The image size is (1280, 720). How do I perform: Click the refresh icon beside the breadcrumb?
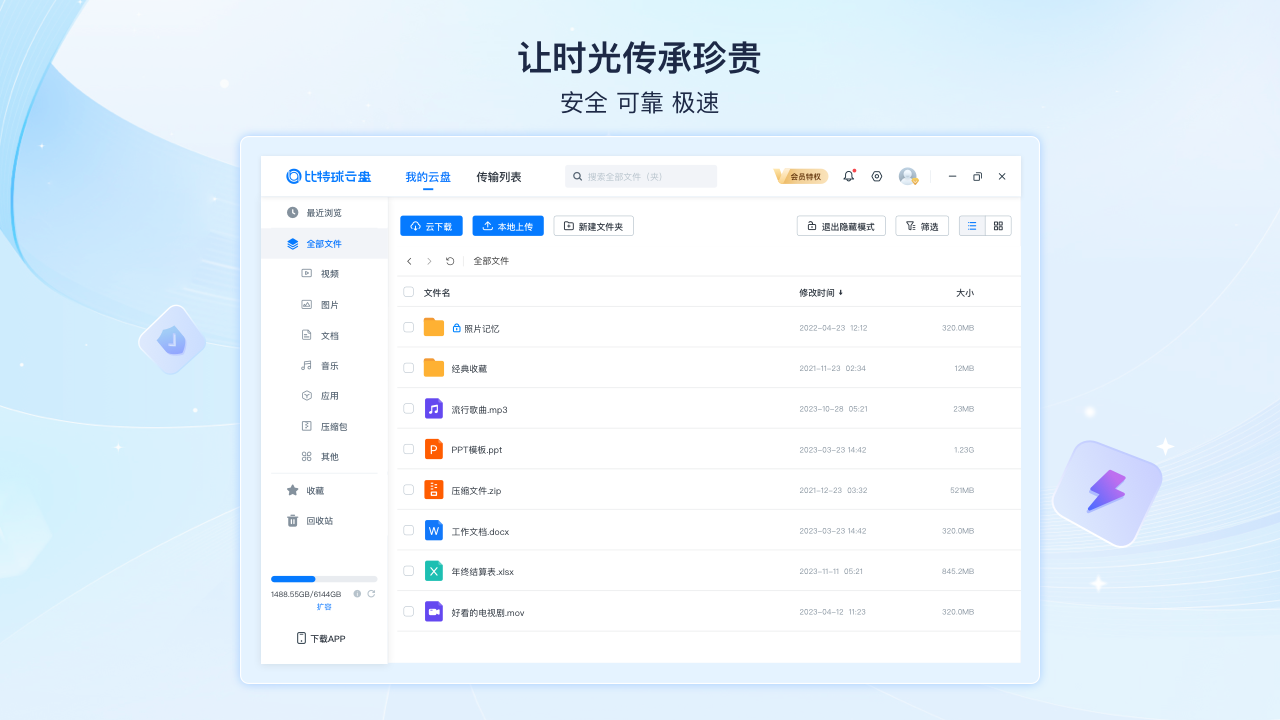[450, 261]
